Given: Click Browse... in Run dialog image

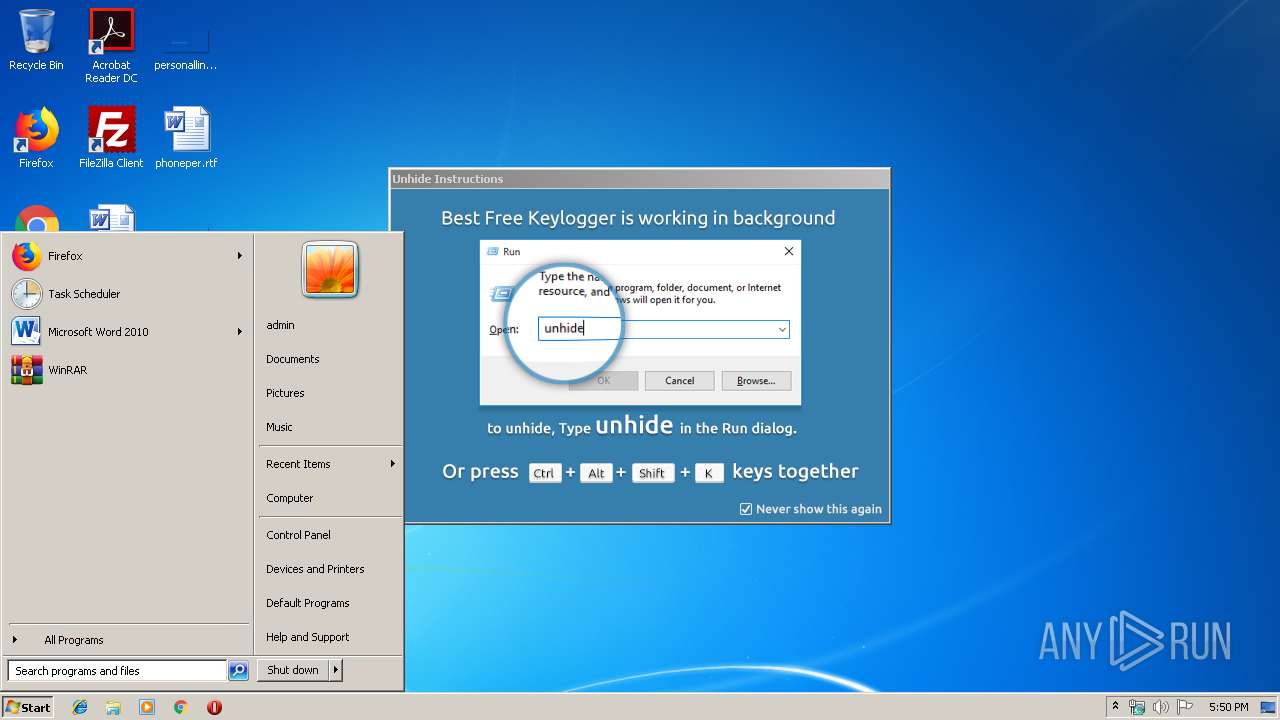Looking at the screenshot, I should click(756, 381).
